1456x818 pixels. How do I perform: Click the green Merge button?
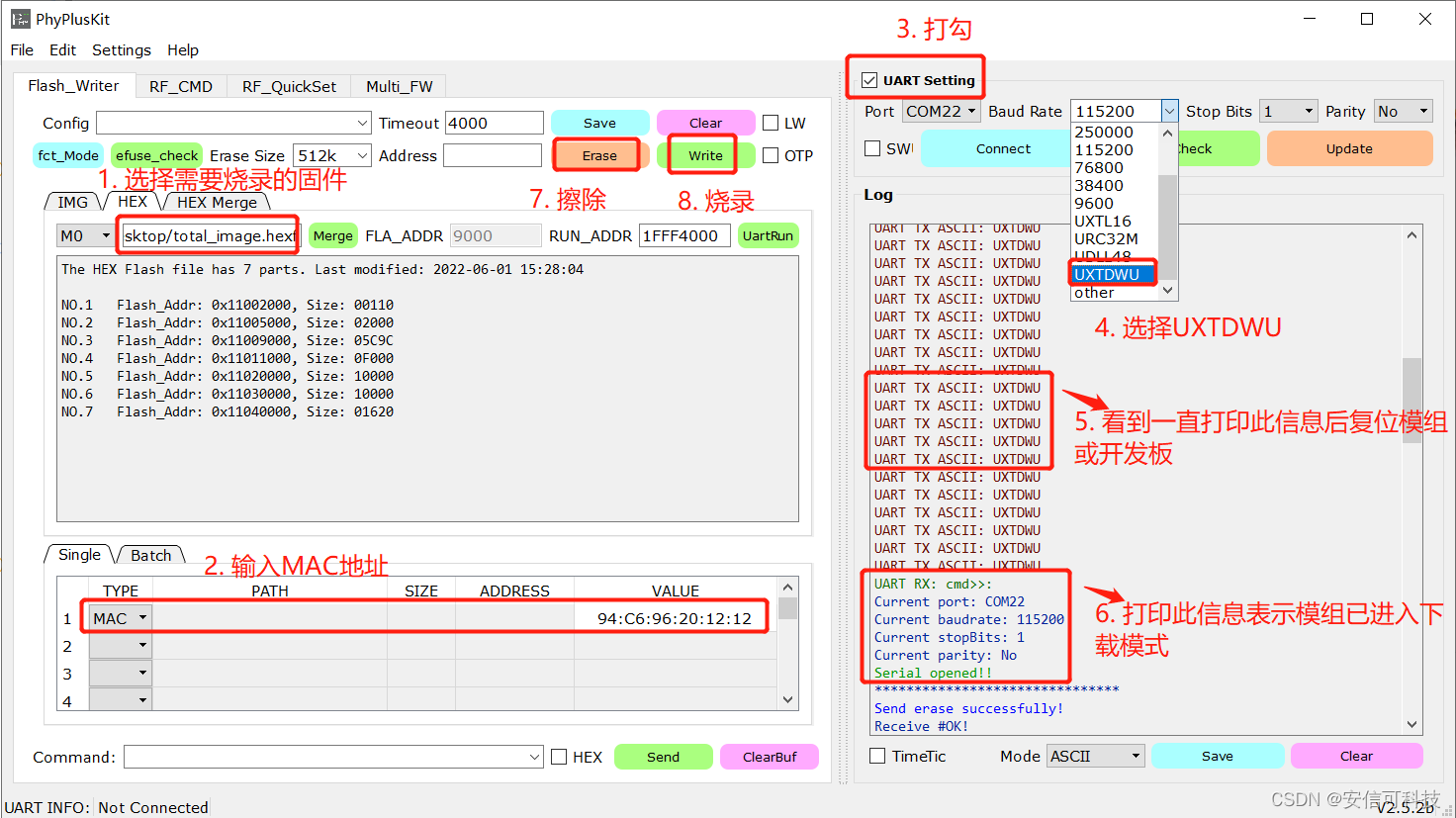333,235
